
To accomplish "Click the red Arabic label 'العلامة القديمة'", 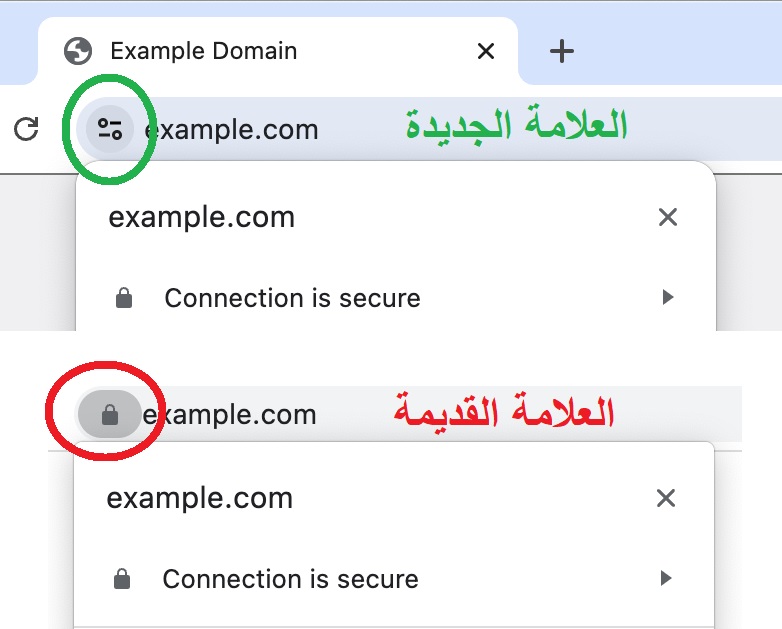I will (x=503, y=412).
